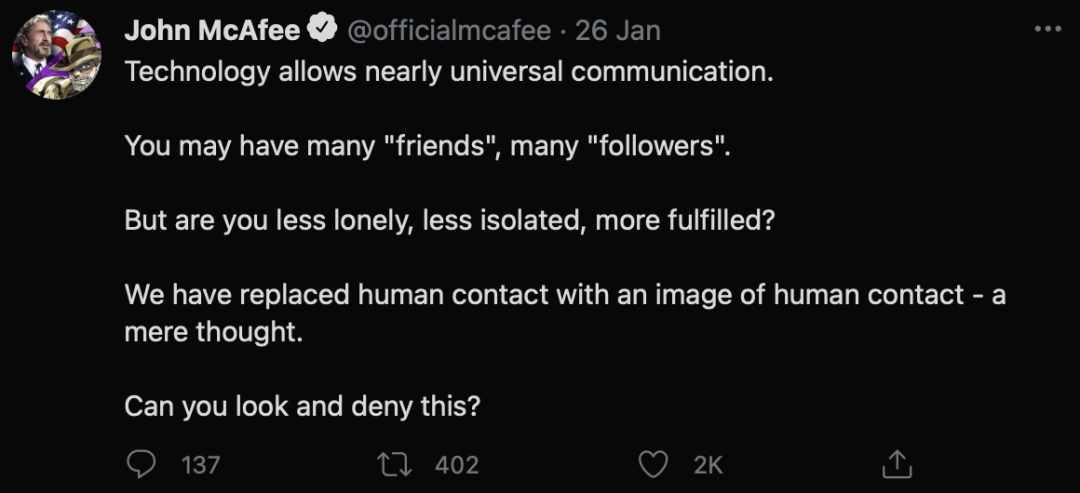Click the 'Can you look and deny this?' line
The height and width of the screenshot is (493, 1080).
(302, 406)
